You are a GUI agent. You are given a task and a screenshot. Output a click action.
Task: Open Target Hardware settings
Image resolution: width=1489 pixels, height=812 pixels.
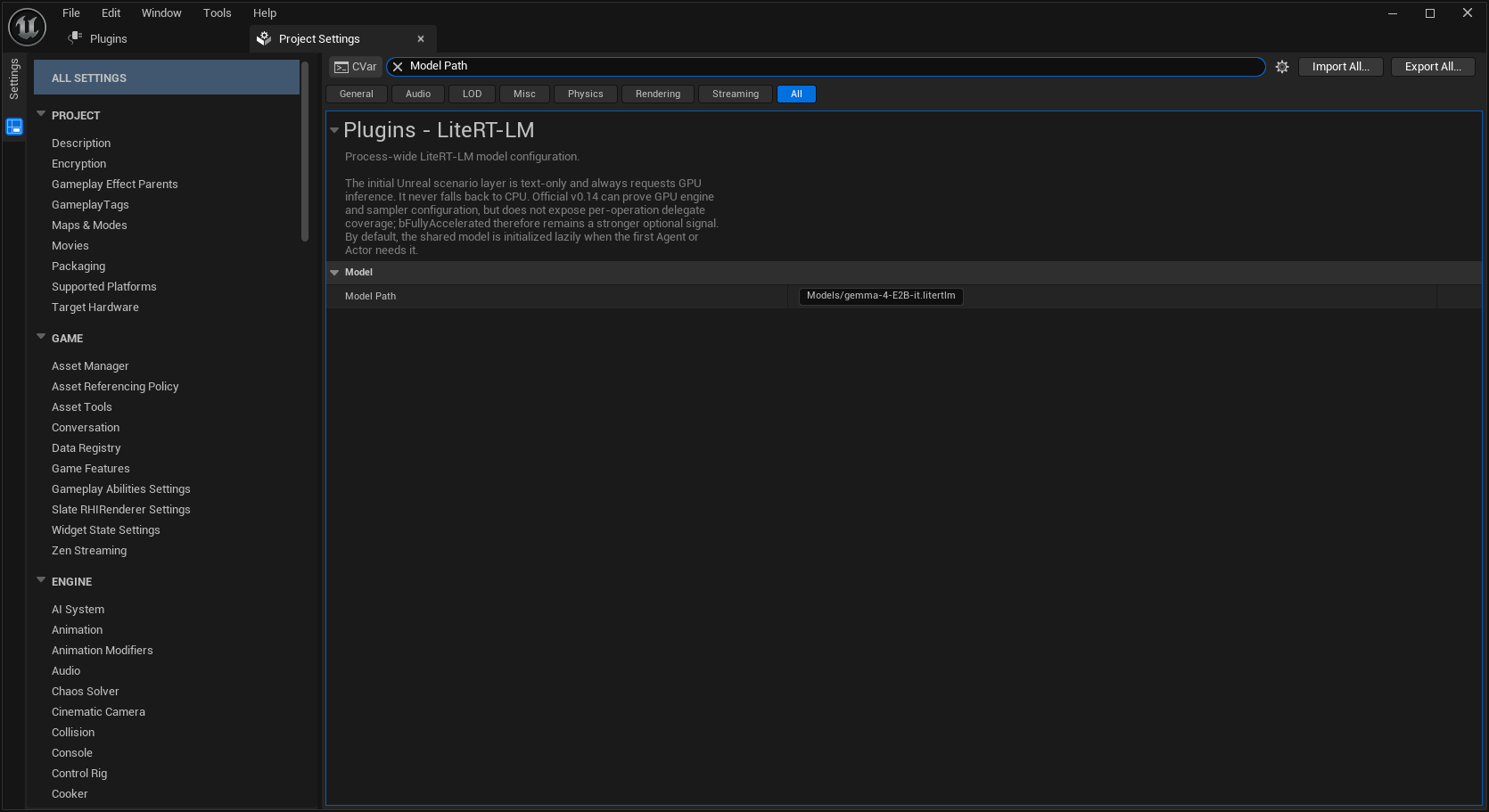tap(95, 307)
